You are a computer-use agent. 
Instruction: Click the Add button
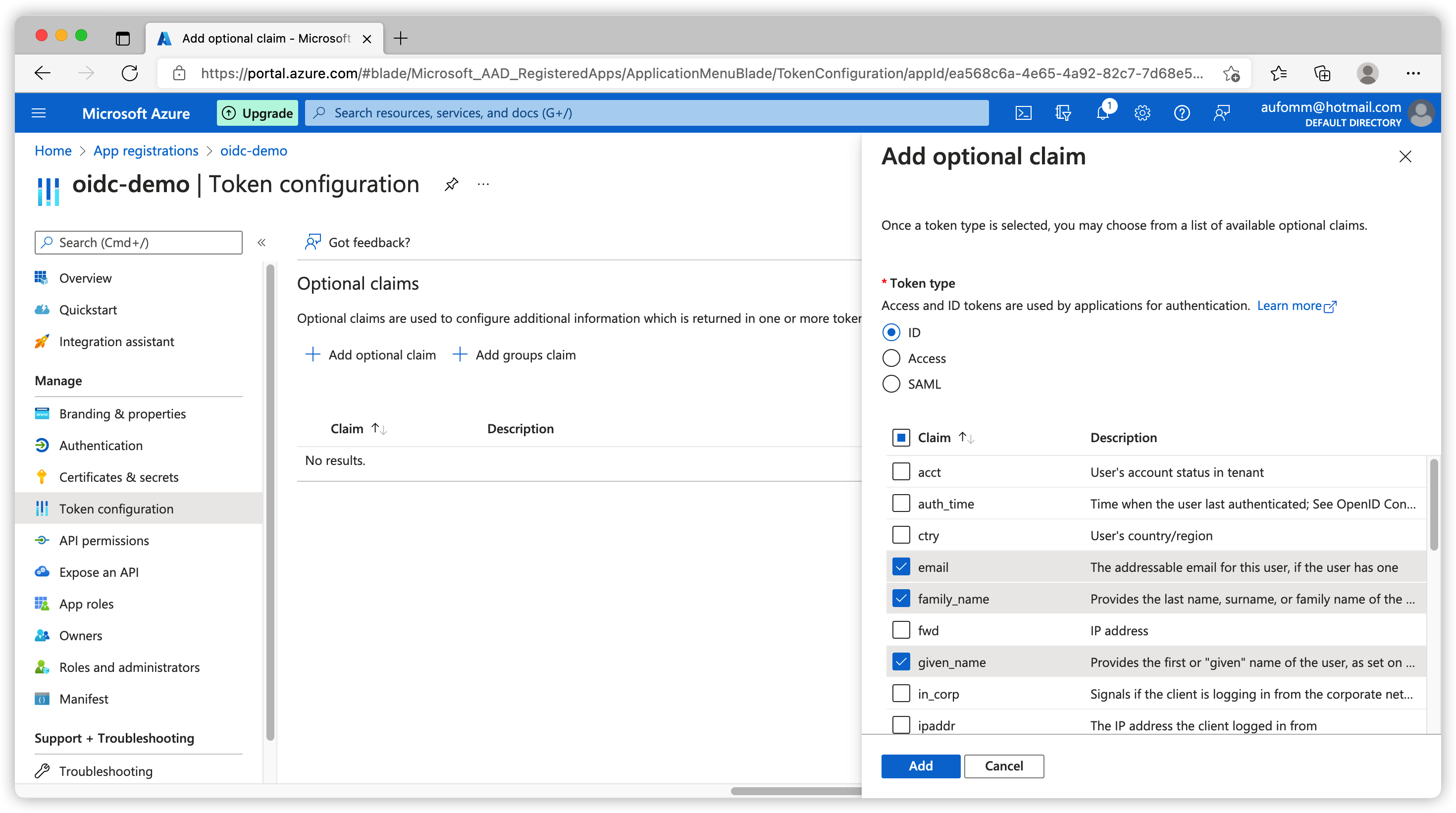pyautogui.click(x=920, y=765)
